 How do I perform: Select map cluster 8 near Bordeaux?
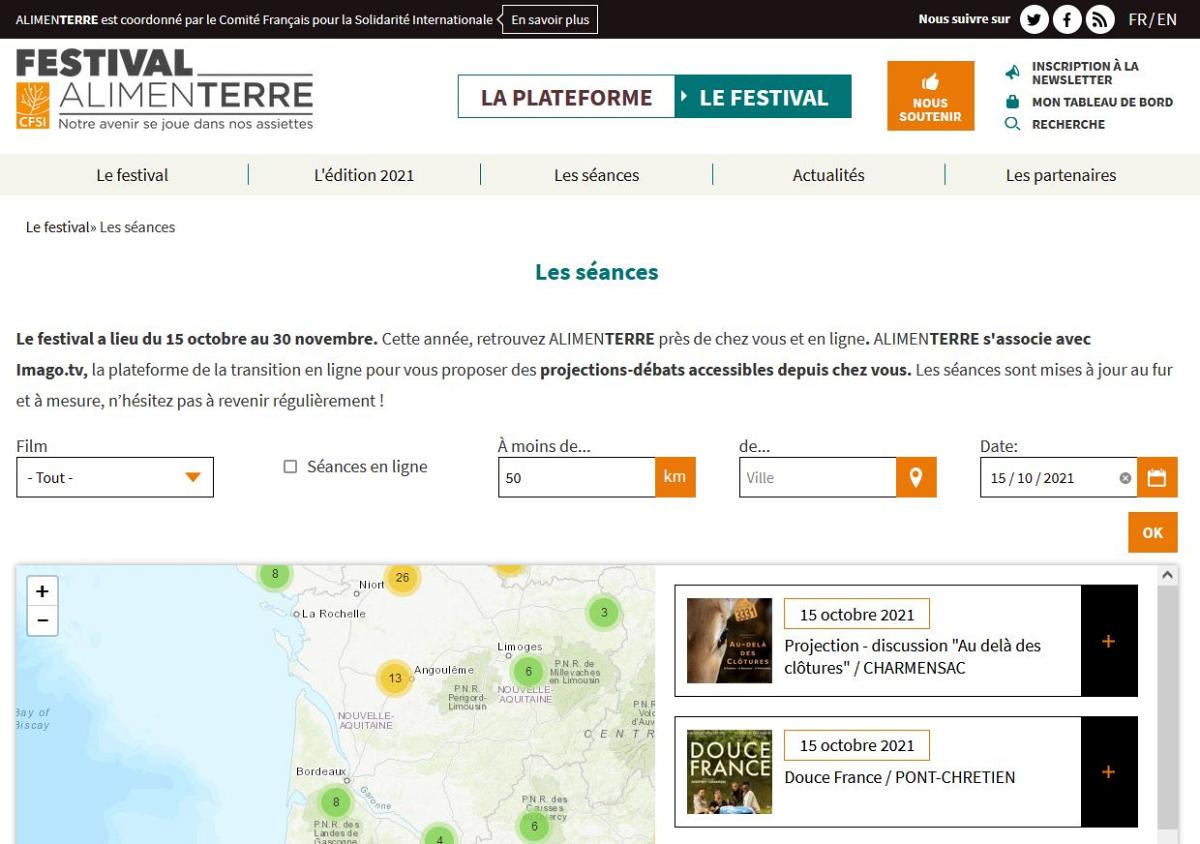pos(336,802)
